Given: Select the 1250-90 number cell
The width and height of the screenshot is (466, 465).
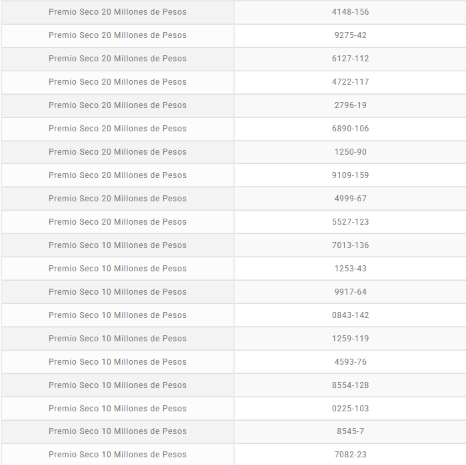Looking at the screenshot, I should click(x=350, y=152).
